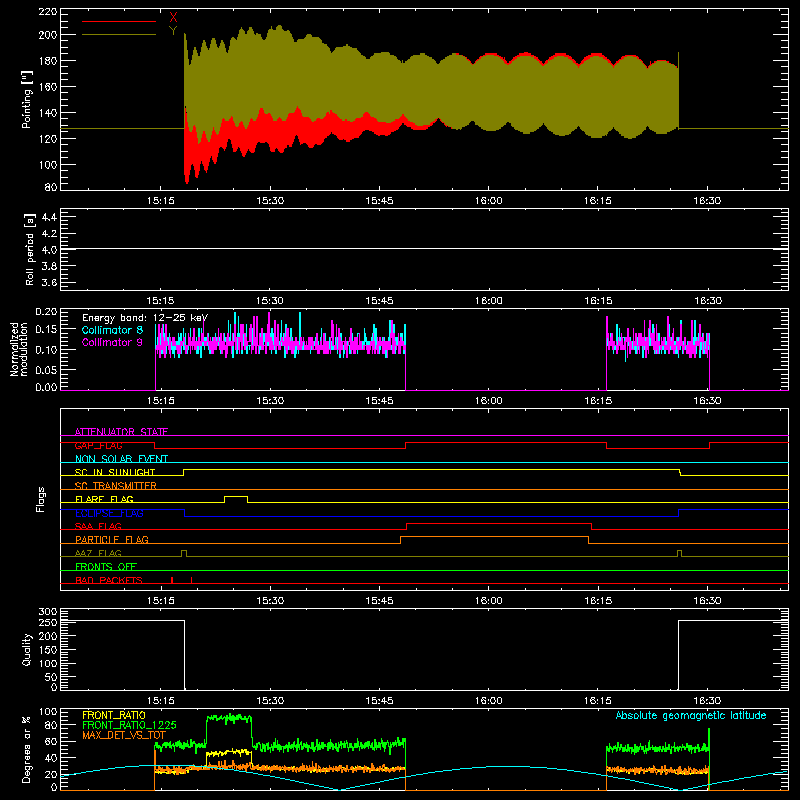800x800 pixels.
Task: Click the olive Y legend label
Action: 173,31
